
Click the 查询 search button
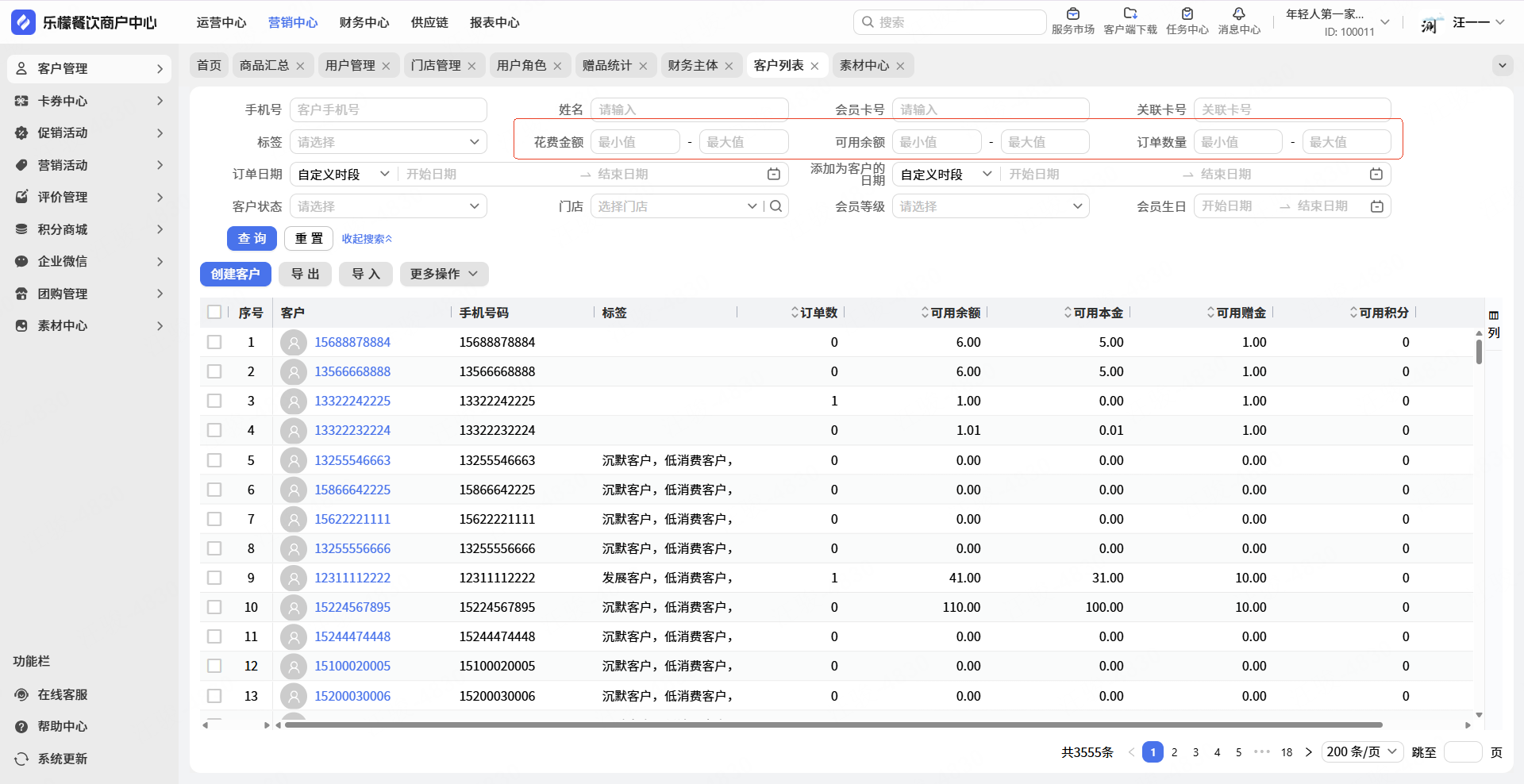pos(252,238)
